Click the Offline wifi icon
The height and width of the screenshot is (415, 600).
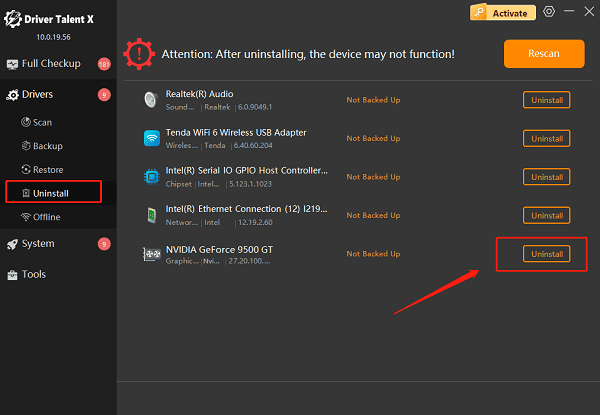(26, 217)
